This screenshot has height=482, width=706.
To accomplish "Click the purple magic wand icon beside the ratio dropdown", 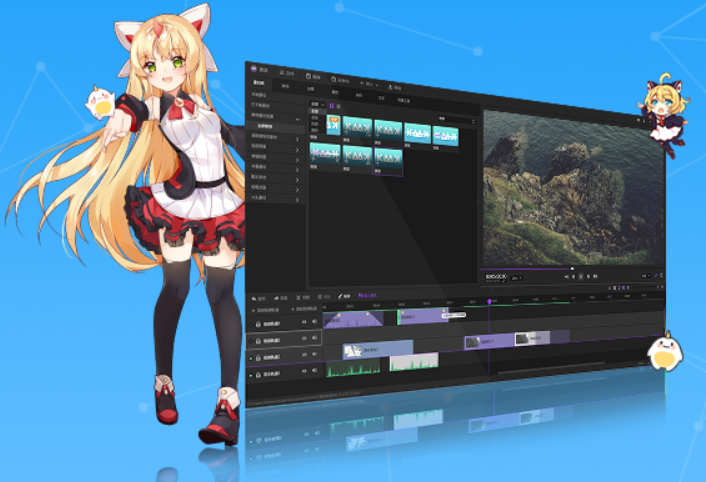I will [656, 275].
